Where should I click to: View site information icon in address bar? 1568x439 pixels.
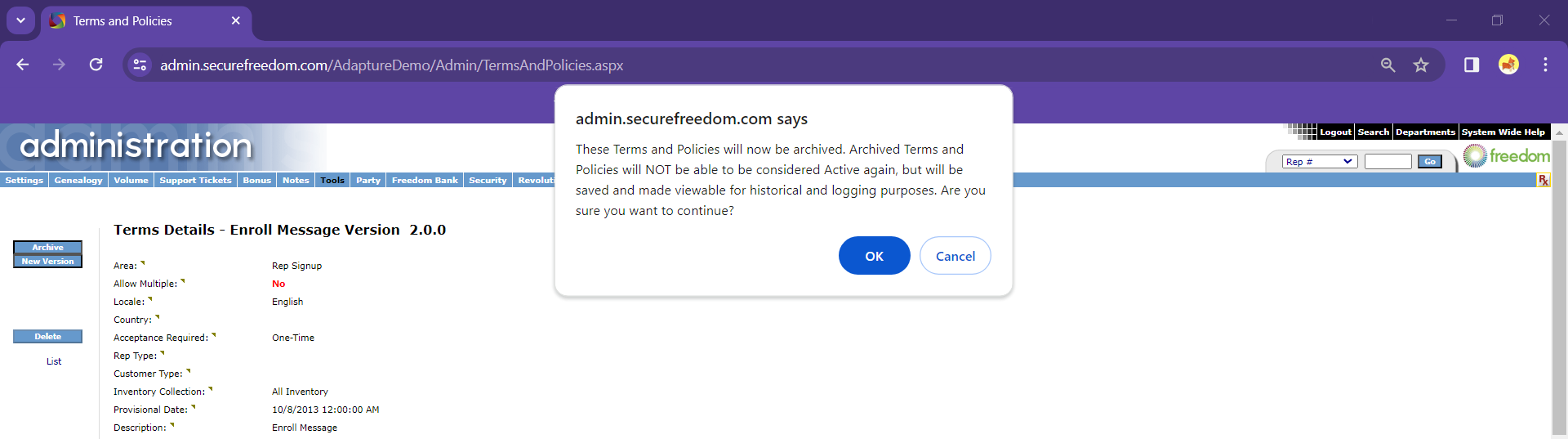[140, 65]
